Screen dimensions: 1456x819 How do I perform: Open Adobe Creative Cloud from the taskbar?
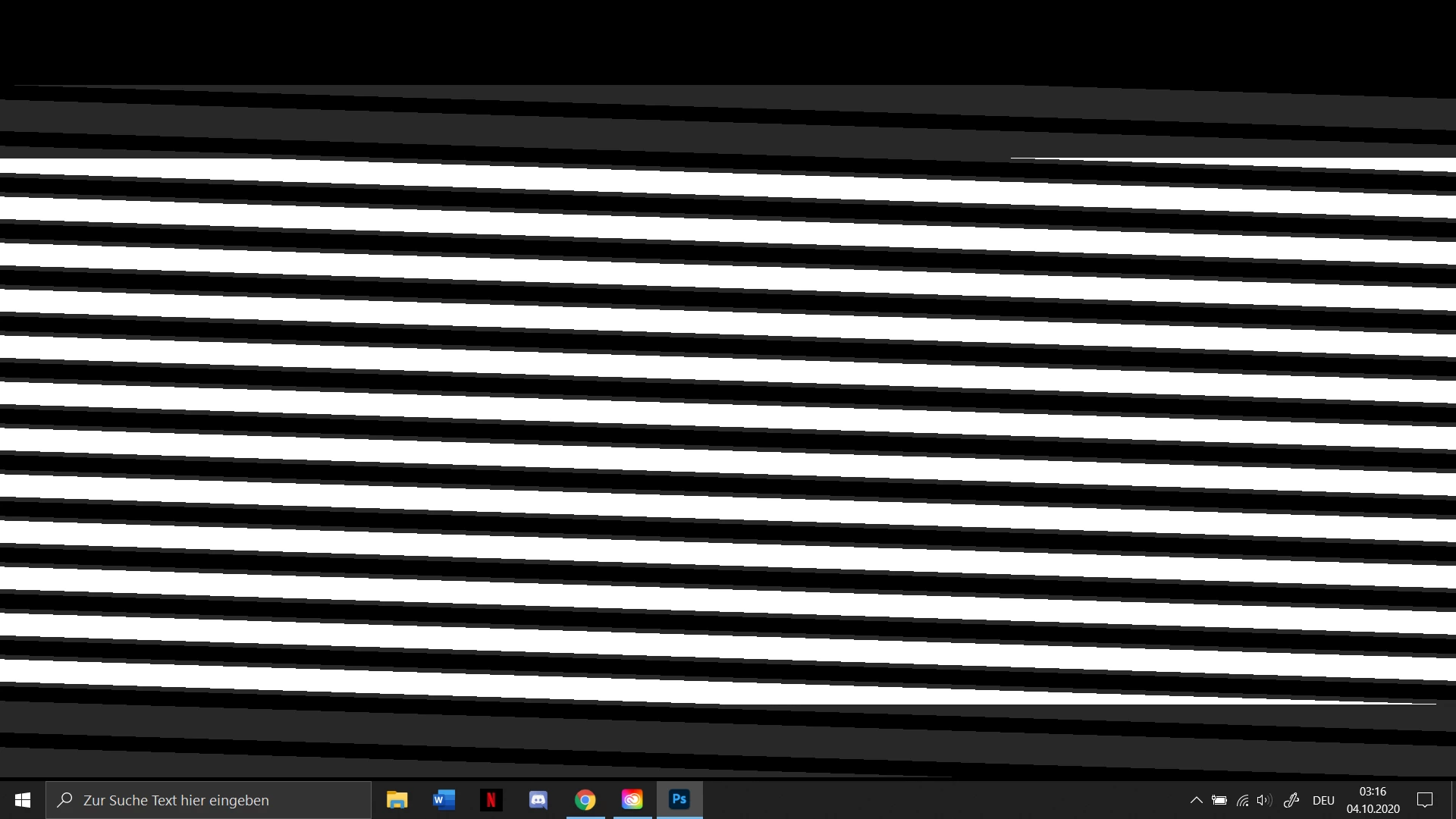click(632, 800)
